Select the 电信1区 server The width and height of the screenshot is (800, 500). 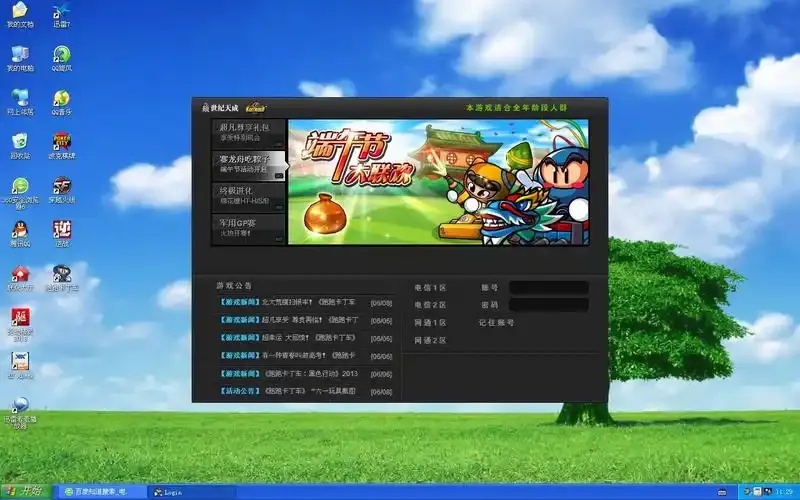pyautogui.click(x=430, y=288)
